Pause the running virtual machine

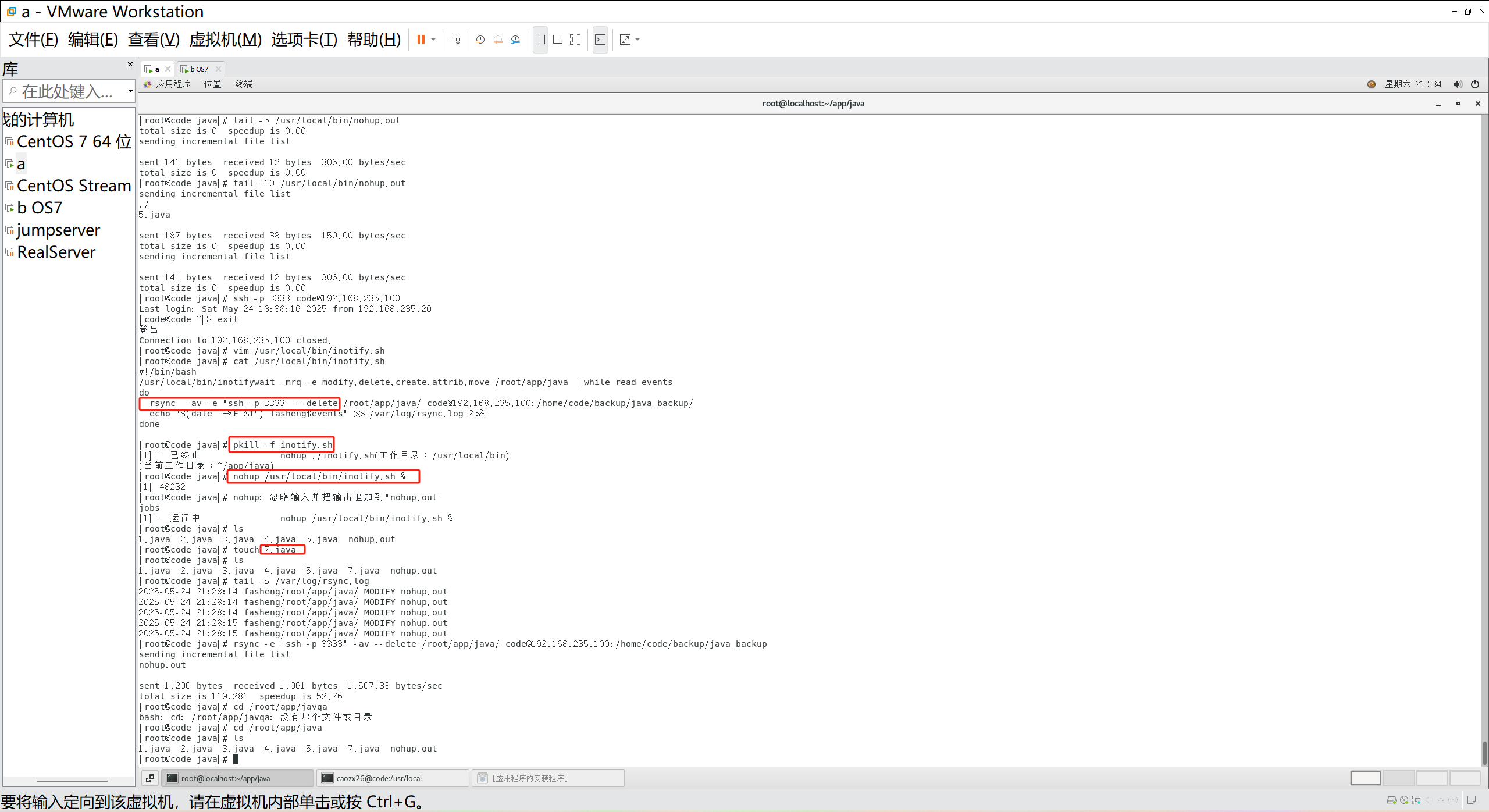(x=421, y=40)
